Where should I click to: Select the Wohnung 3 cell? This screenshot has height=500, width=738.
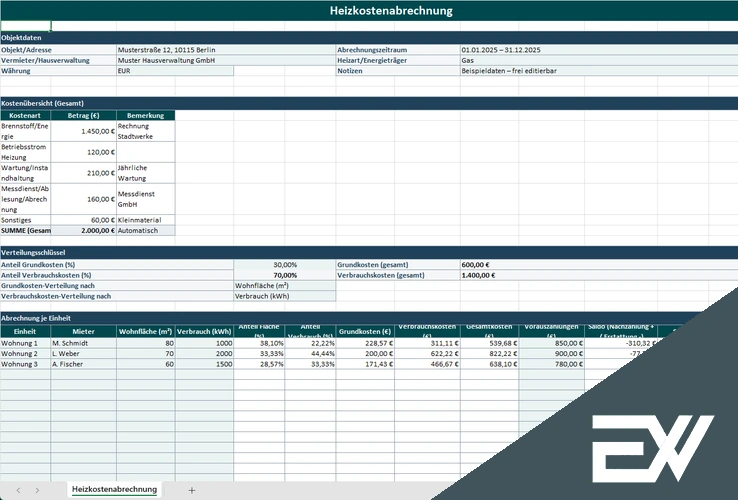point(25,364)
